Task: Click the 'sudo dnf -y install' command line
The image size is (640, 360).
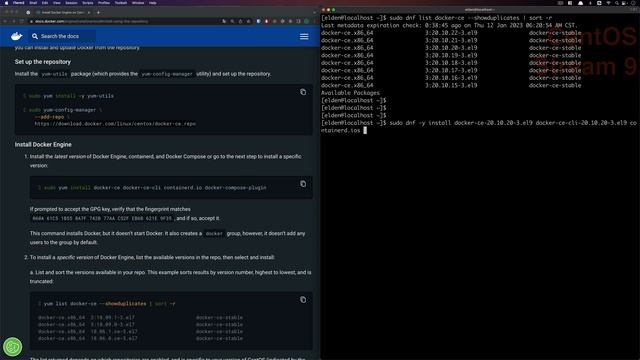Action: (478, 127)
